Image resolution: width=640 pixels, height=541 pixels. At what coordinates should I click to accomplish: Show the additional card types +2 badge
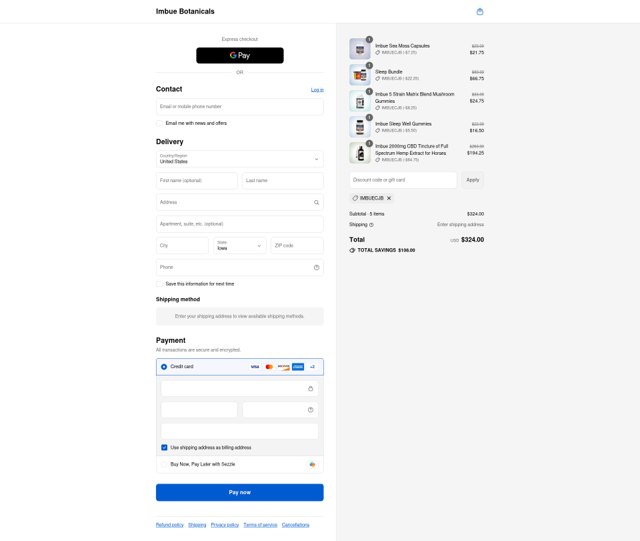312,367
